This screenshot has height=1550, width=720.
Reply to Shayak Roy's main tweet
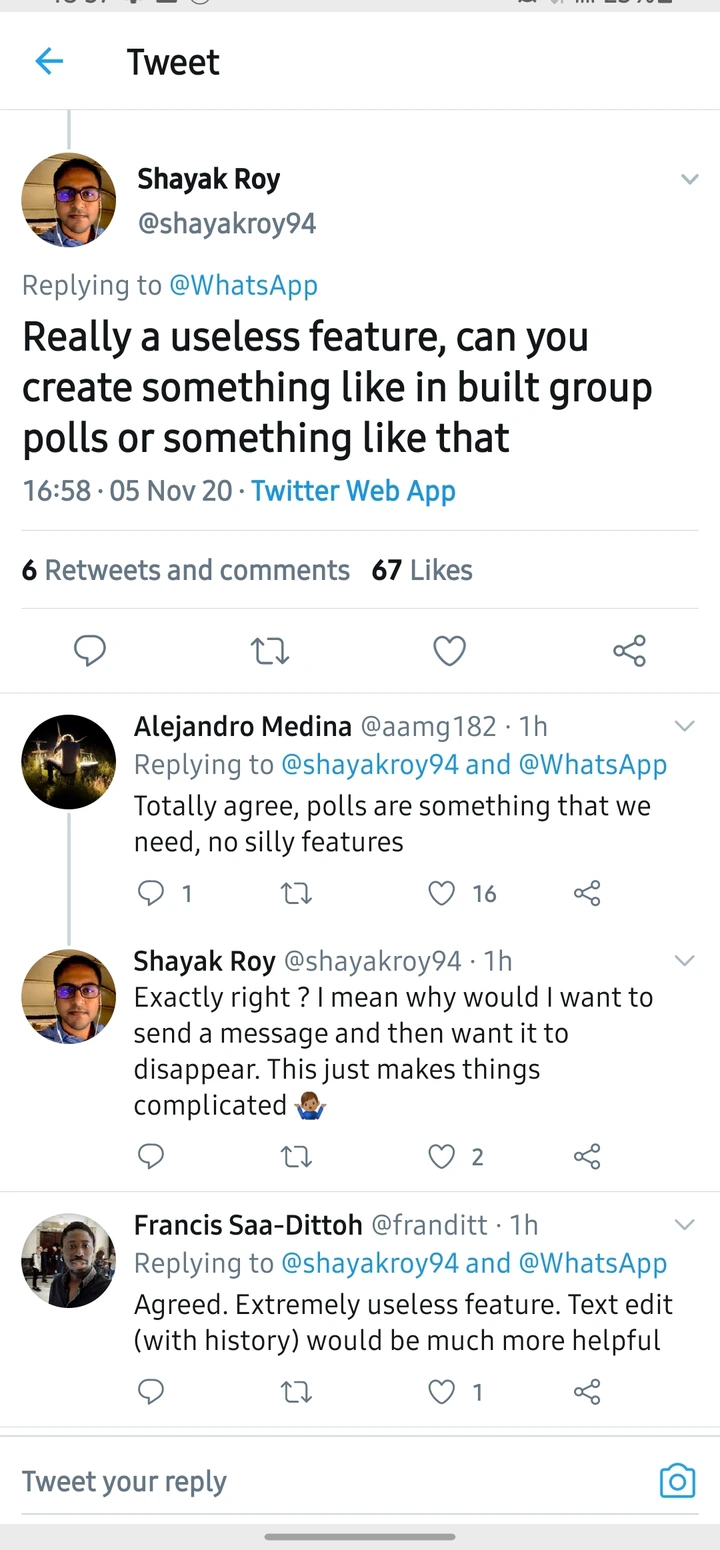pos(90,651)
